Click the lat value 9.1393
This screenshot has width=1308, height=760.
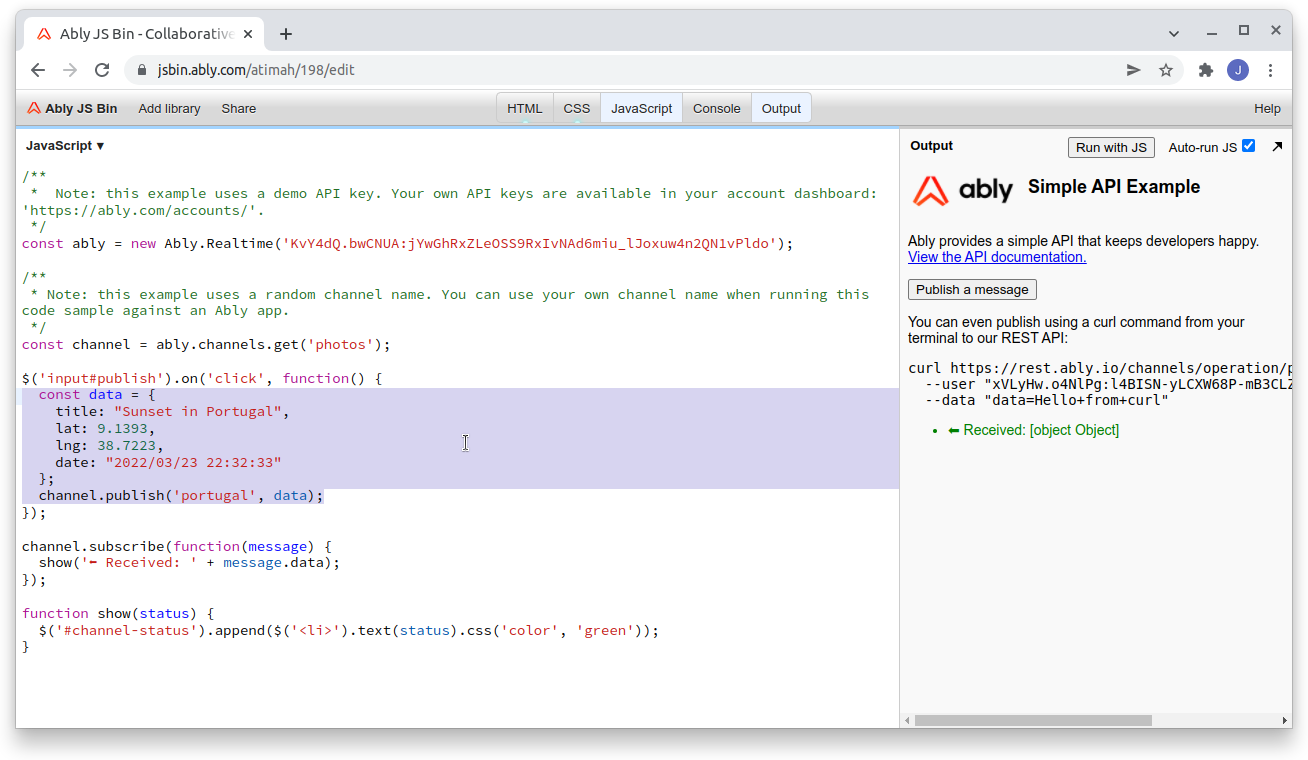(x=122, y=429)
